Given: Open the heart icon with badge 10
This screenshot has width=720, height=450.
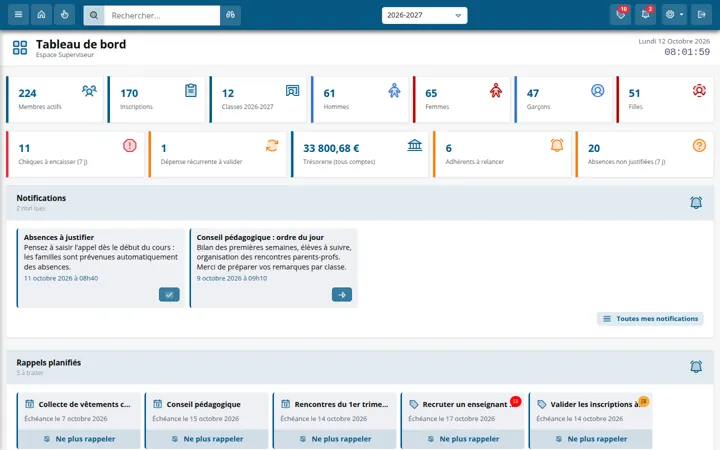Looking at the screenshot, I should pos(620,15).
